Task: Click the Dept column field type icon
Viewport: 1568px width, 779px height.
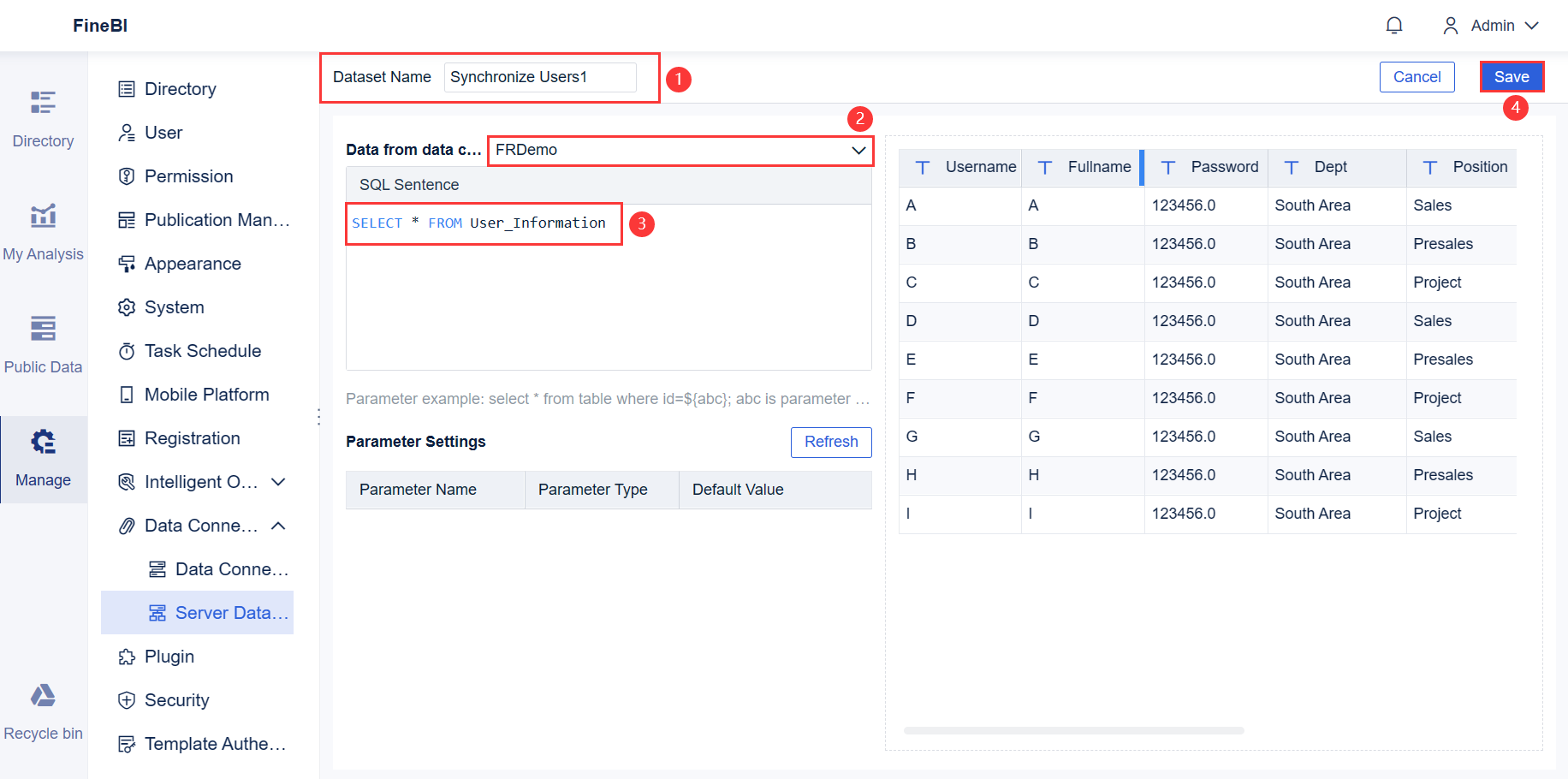Action: point(1291,168)
